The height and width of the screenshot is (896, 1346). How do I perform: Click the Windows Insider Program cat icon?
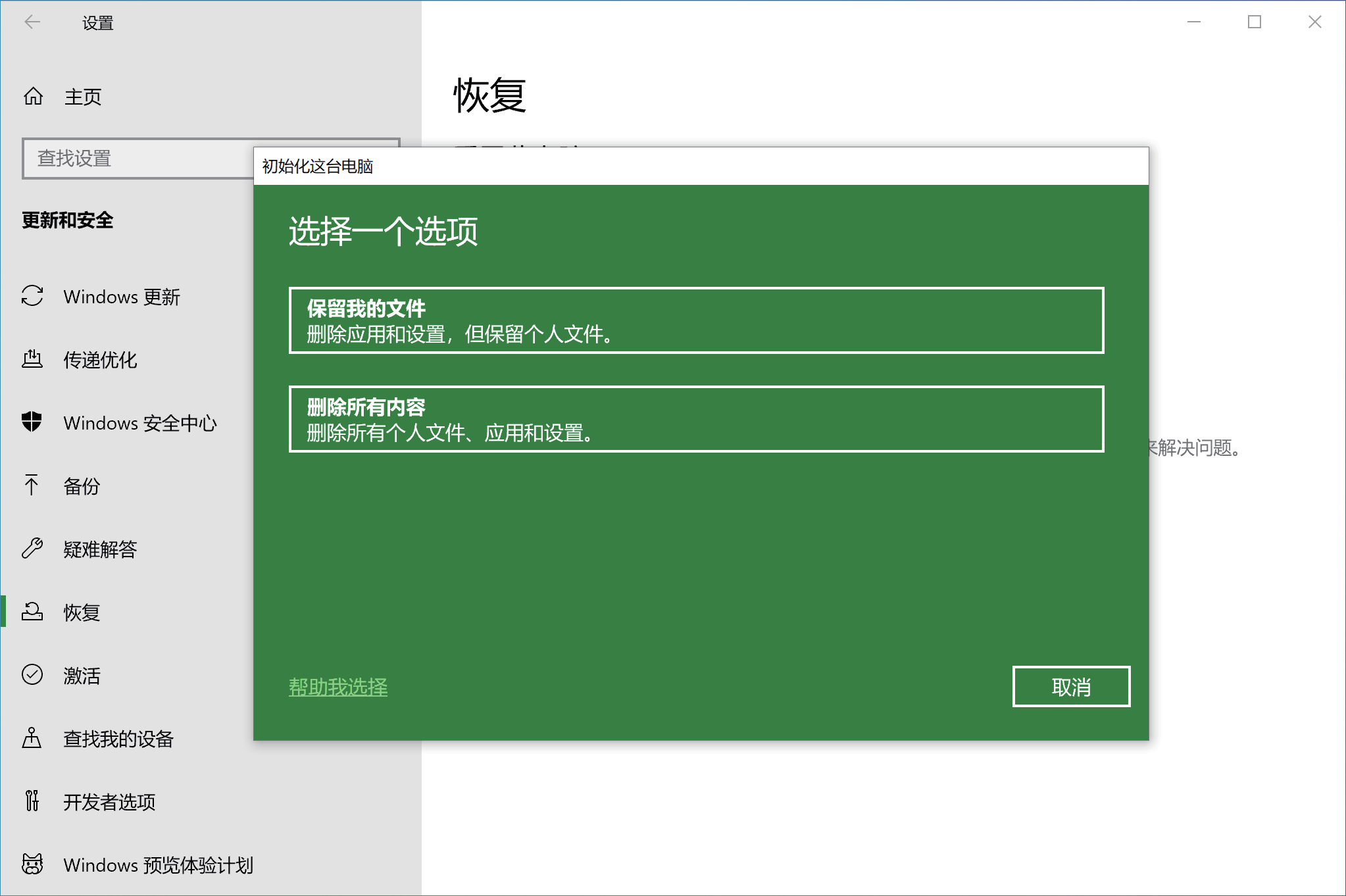point(32,864)
